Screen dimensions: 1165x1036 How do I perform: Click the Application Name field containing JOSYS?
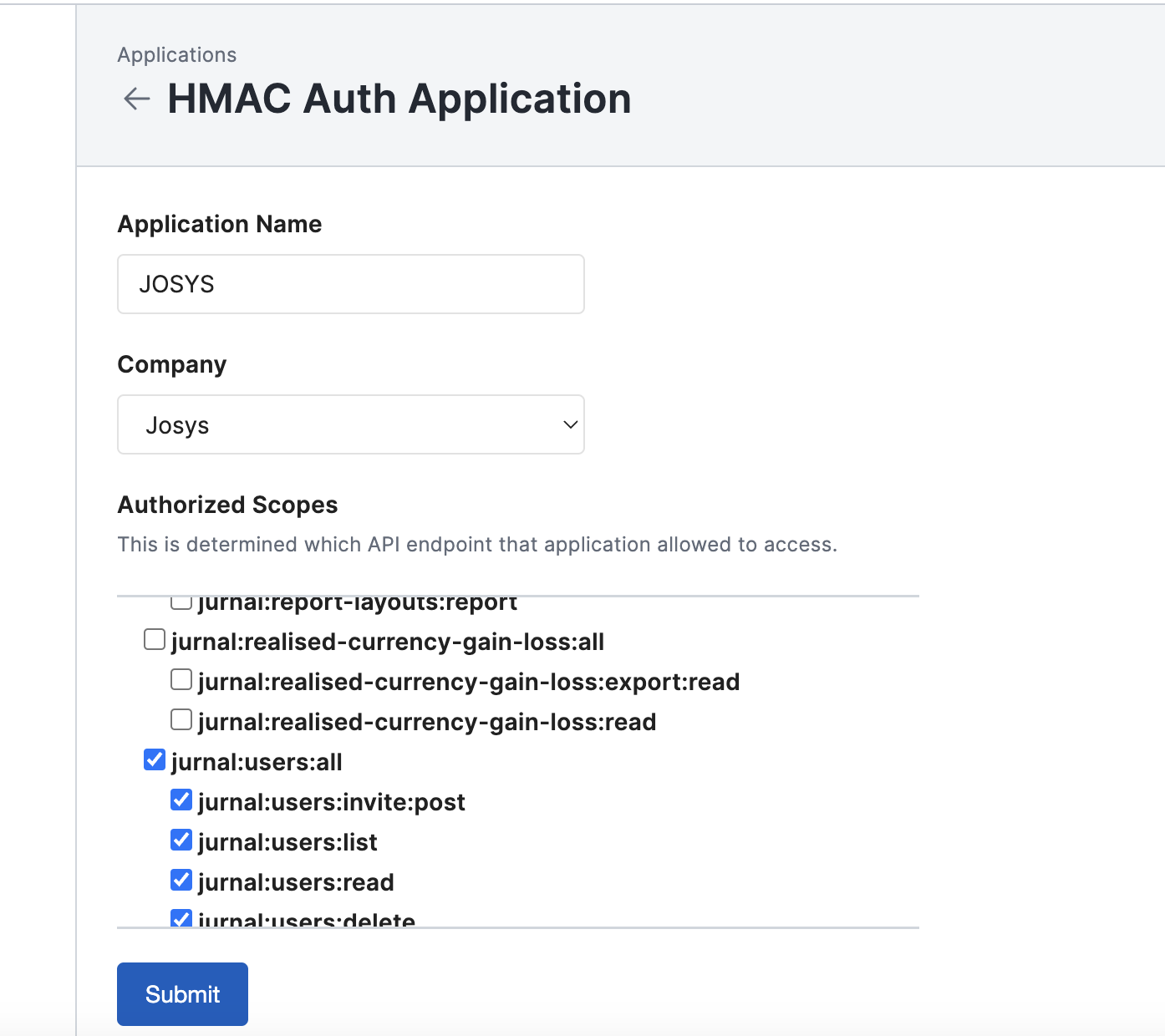[x=350, y=284]
